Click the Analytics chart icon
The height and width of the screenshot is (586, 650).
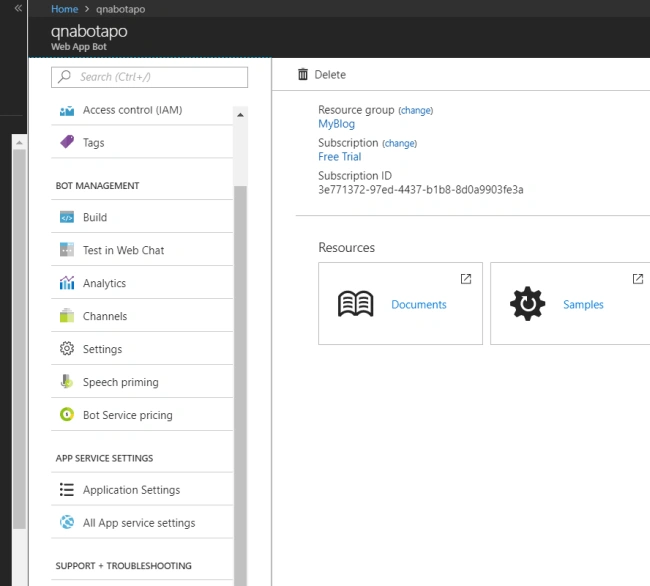67,283
